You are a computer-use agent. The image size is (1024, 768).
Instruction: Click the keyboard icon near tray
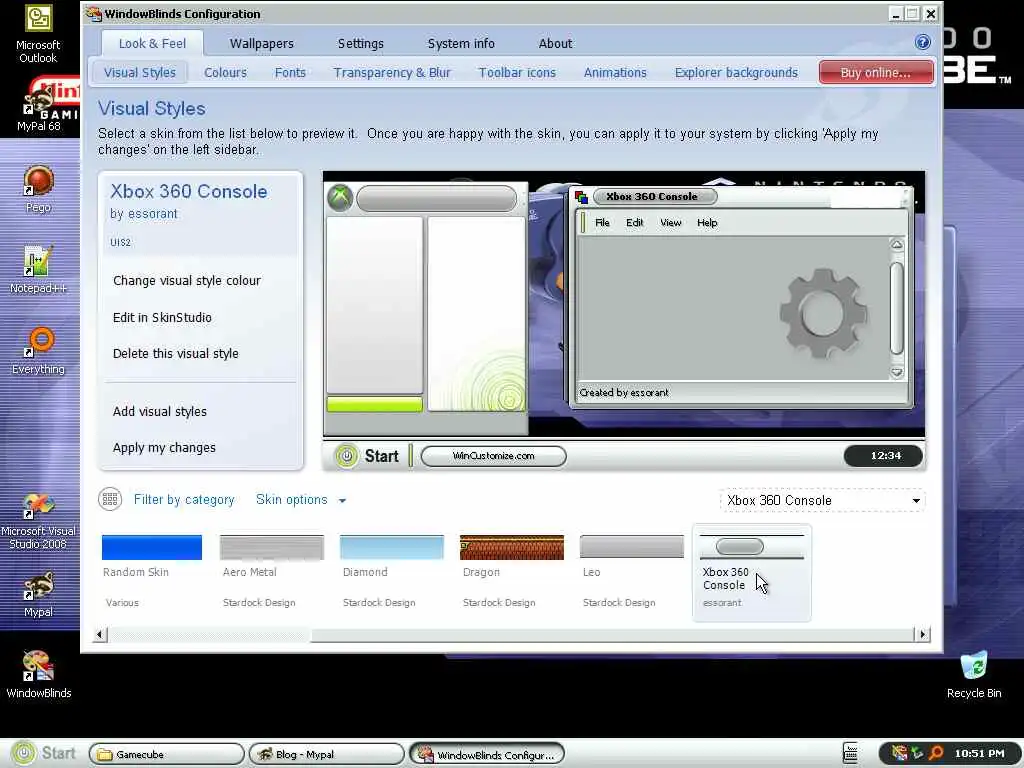(x=850, y=754)
